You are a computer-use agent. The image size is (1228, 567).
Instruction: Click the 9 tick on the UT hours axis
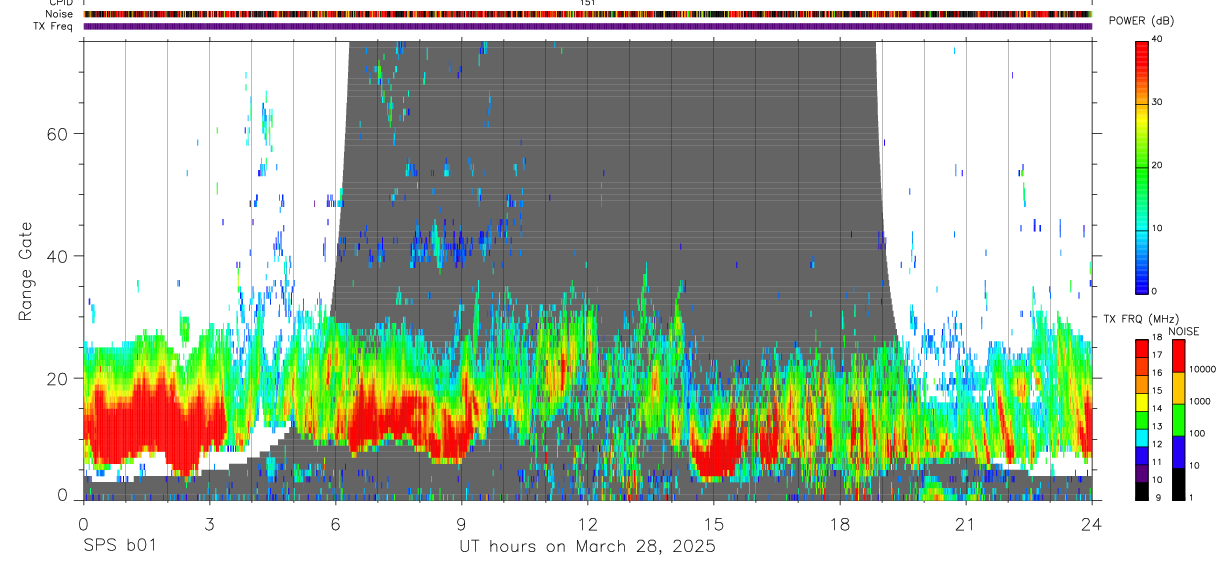461,523
